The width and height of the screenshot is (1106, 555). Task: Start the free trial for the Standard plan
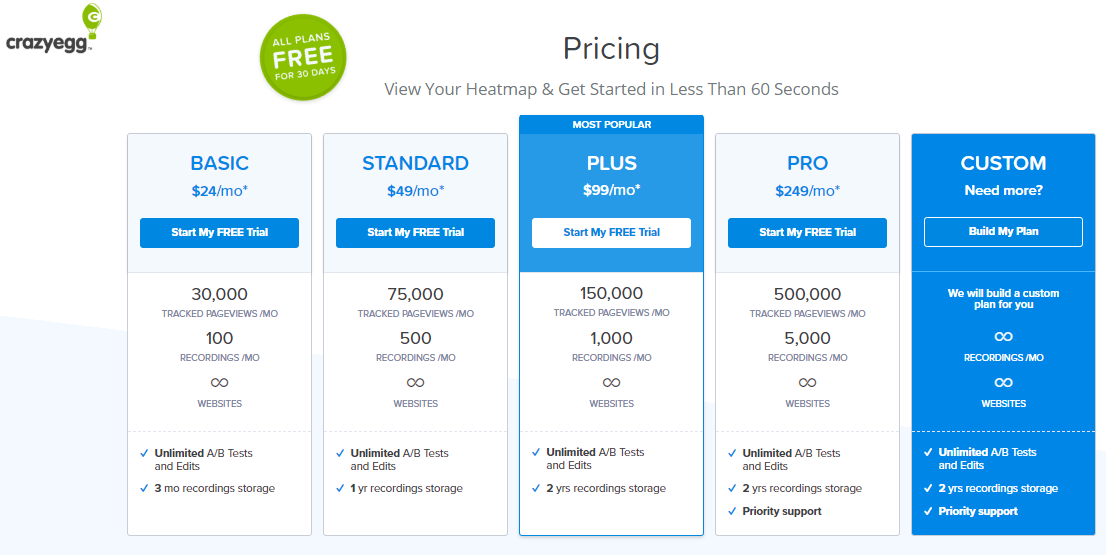click(415, 233)
